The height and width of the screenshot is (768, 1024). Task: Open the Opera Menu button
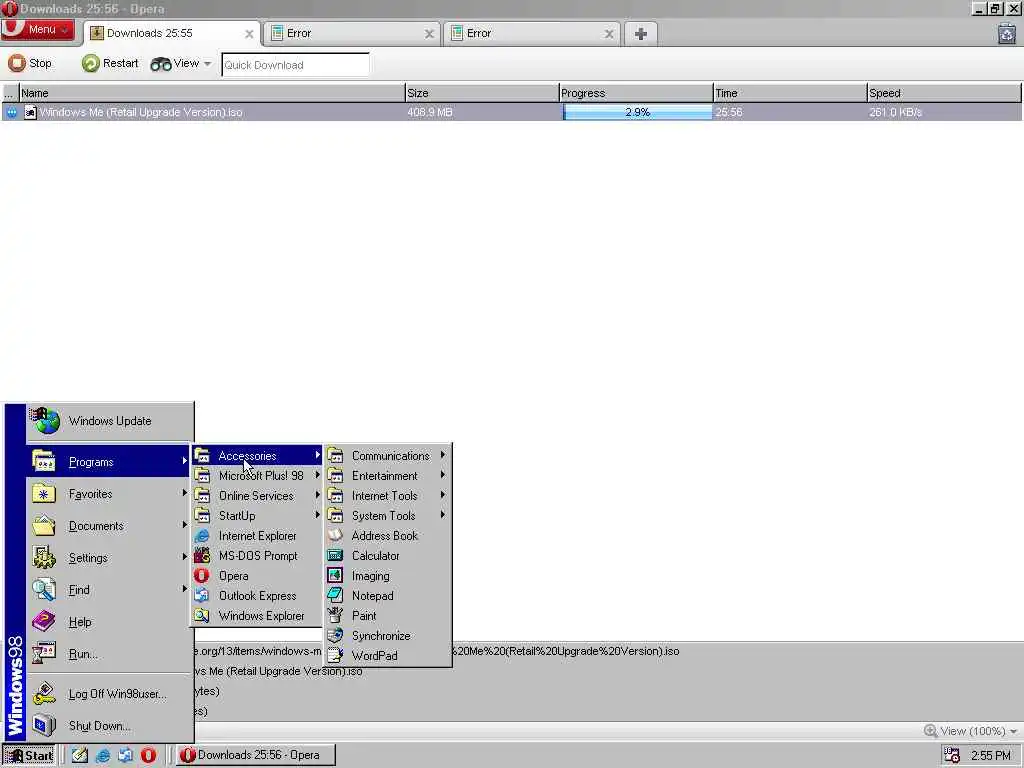click(38, 30)
